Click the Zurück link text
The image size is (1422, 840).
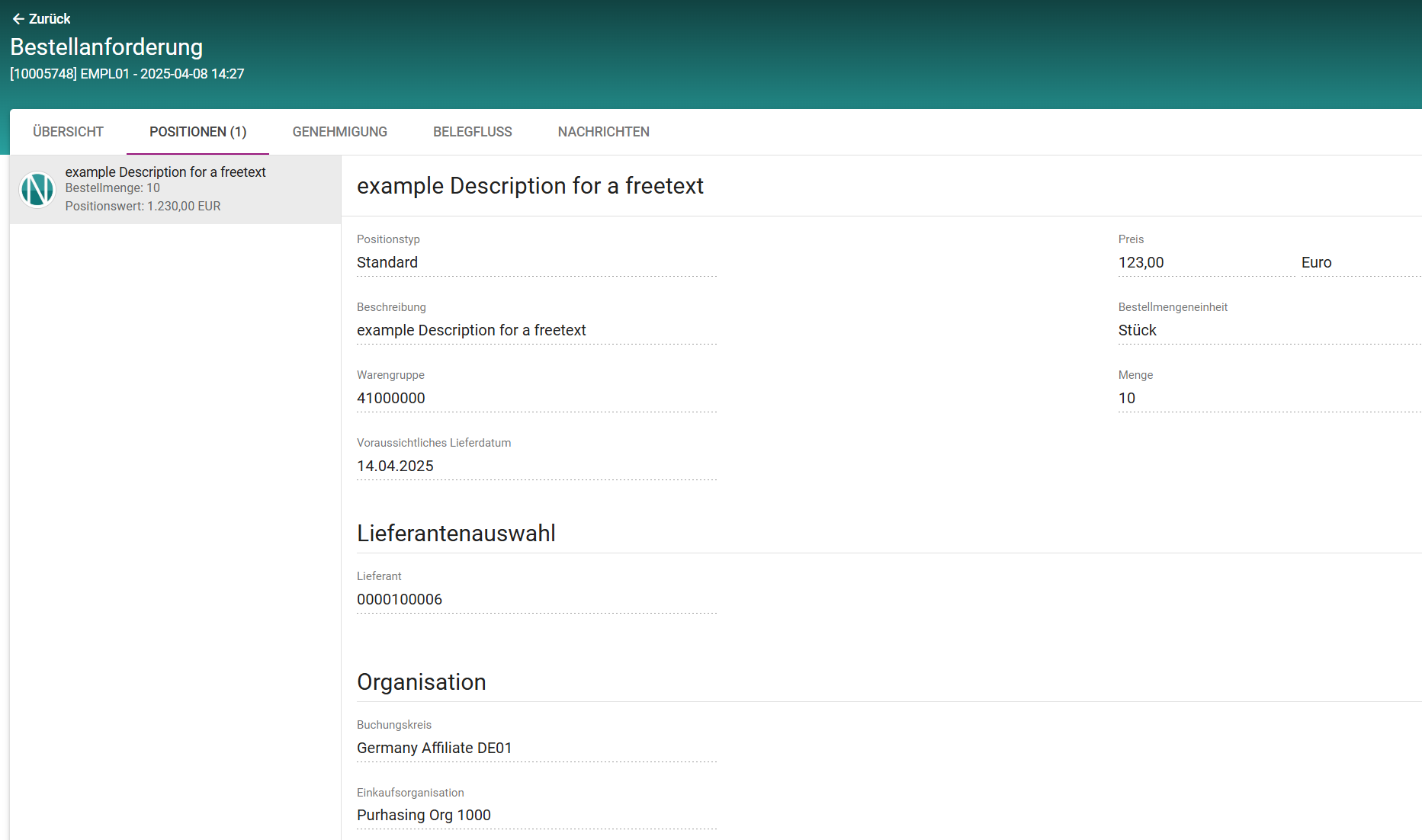tap(50, 19)
